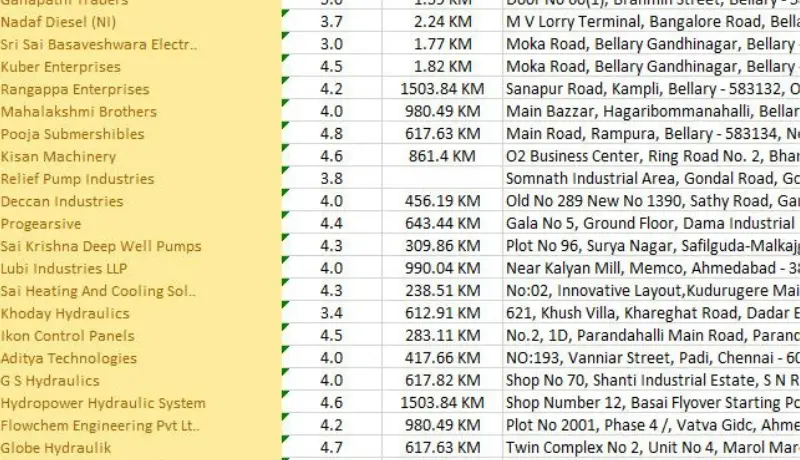Select the O2 Business Center address cell
This screenshot has height=460, width=800.
(x=652, y=157)
